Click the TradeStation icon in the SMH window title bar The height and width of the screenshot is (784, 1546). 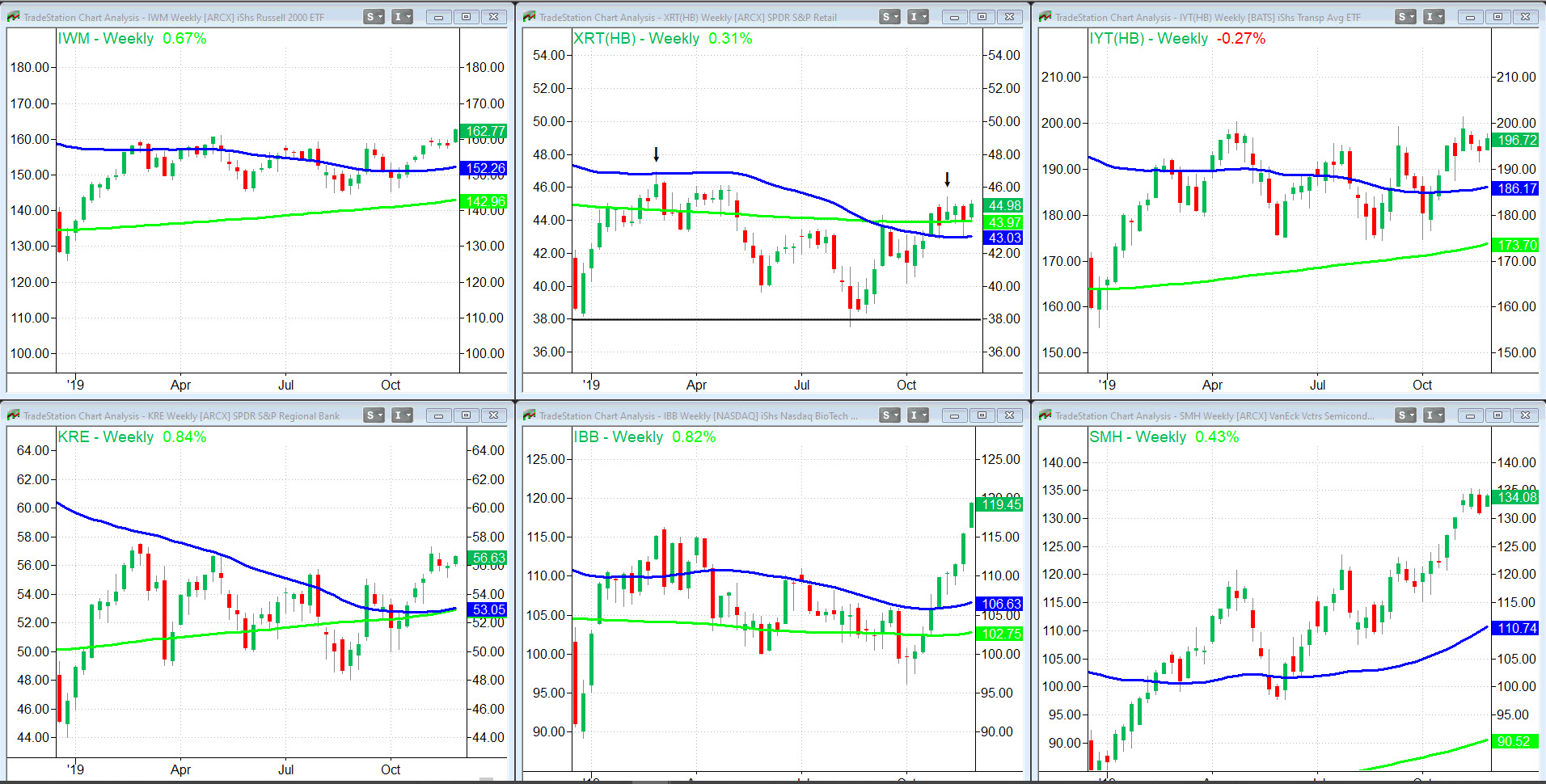(1045, 415)
